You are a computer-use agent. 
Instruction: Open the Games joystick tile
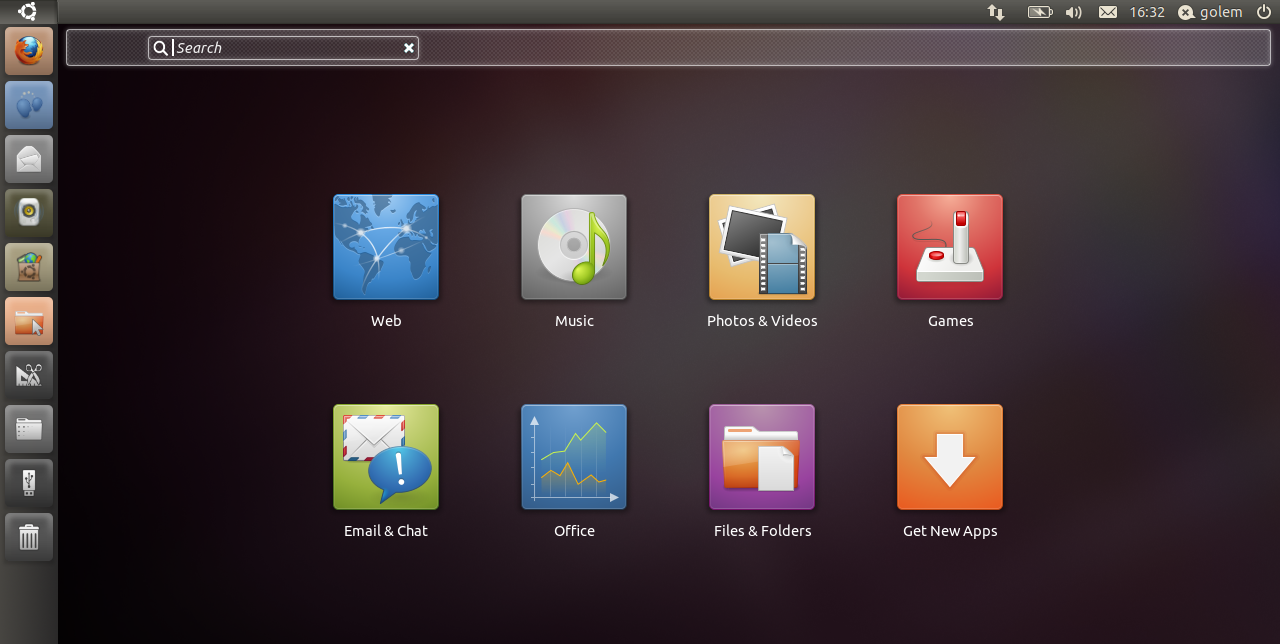coord(950,247)
